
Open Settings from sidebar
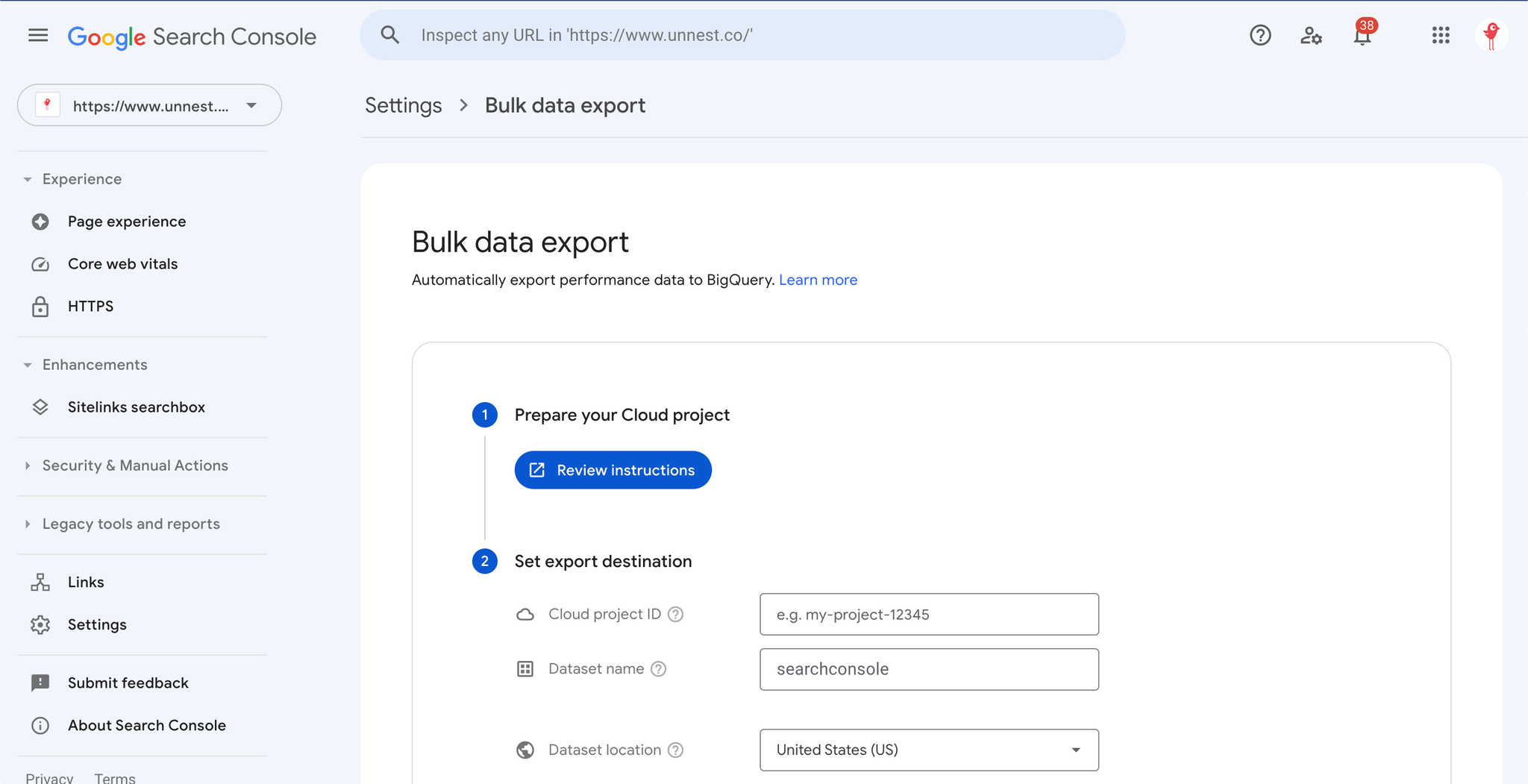[x=97, y=625]
